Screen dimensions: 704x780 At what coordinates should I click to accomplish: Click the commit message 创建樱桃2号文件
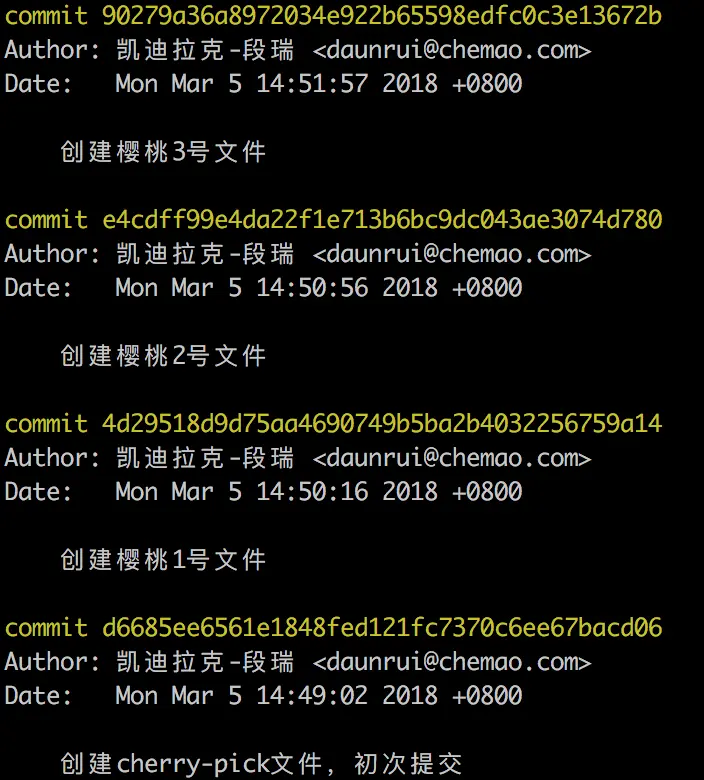click(x=163, y=356)
